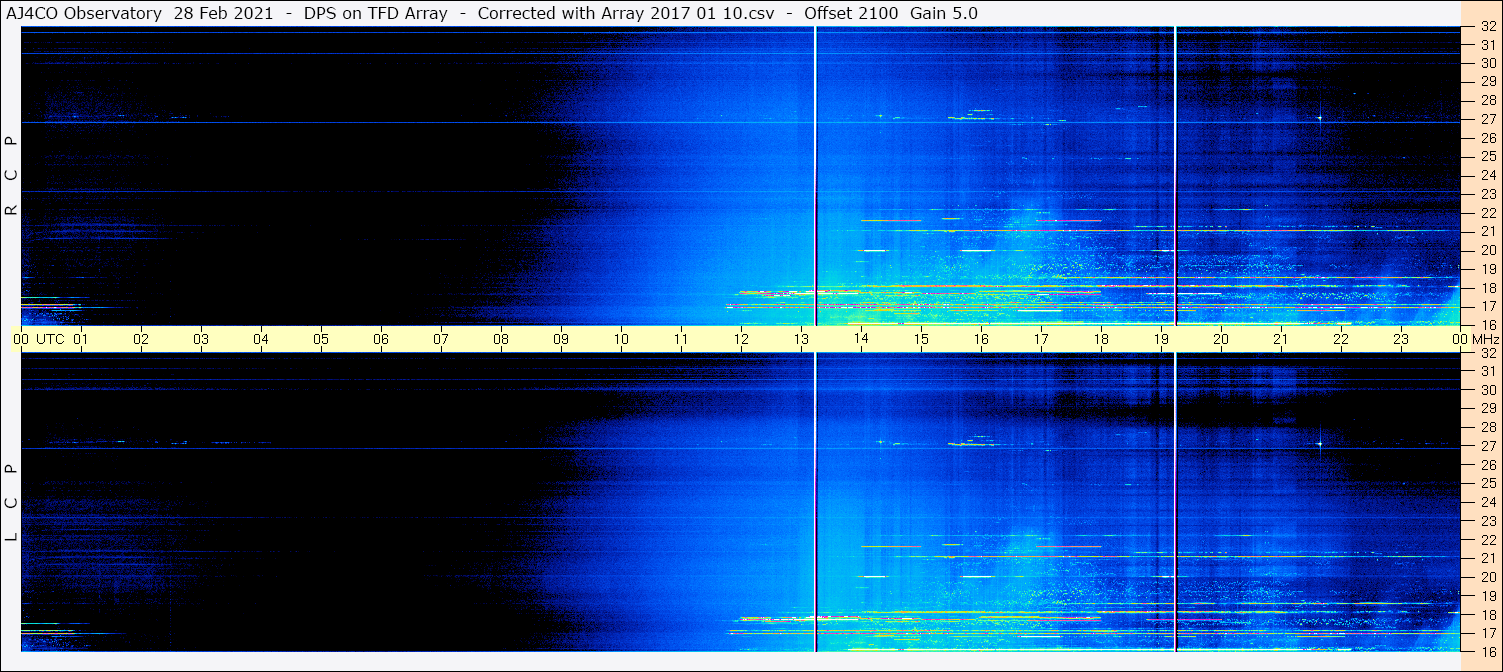This screenshot has height=672, width=1503.
Task: Click the R C P polarization label
Action: tap(12, 176)
